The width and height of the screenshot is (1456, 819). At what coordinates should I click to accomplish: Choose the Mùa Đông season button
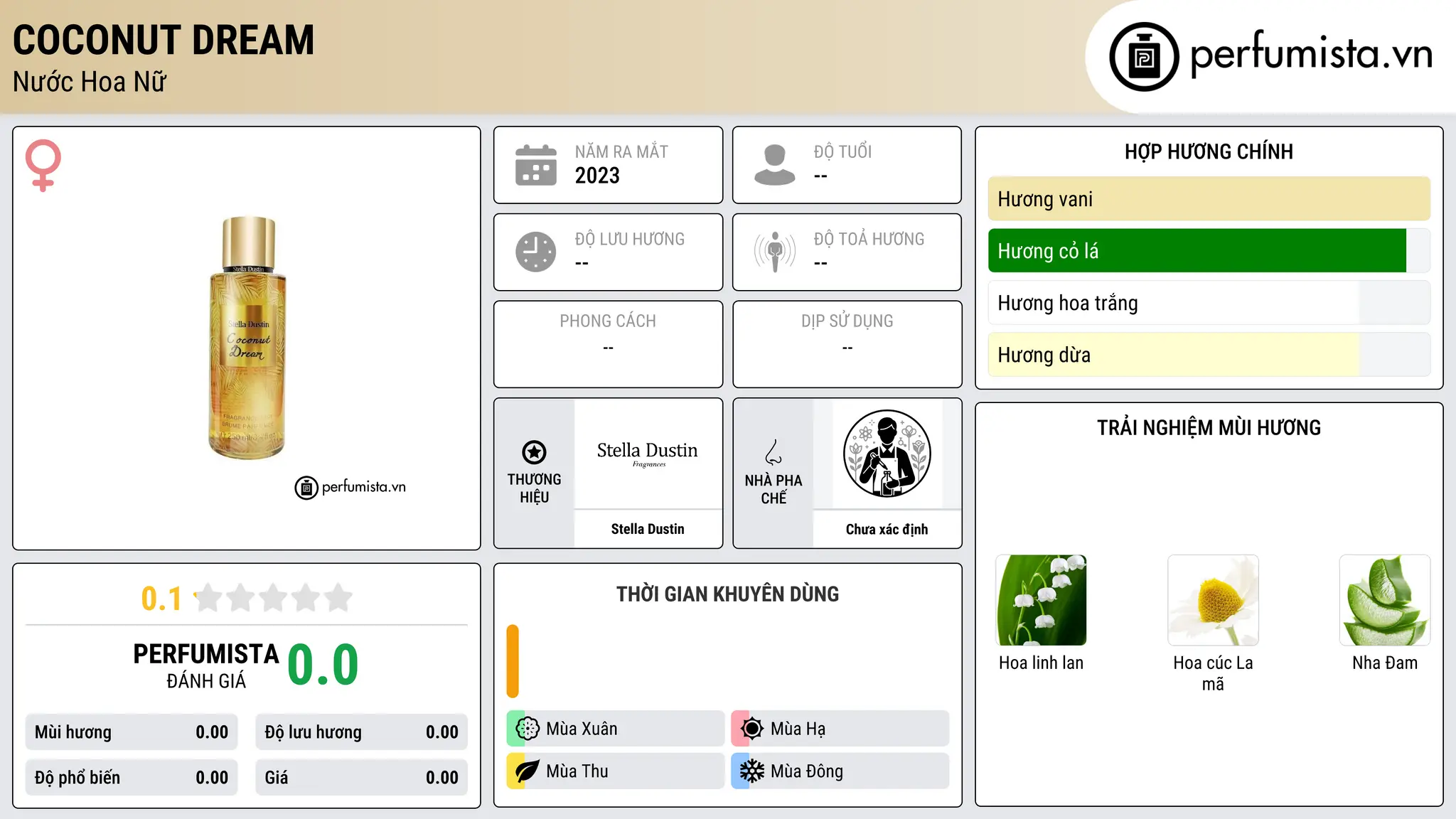[840, 771]
